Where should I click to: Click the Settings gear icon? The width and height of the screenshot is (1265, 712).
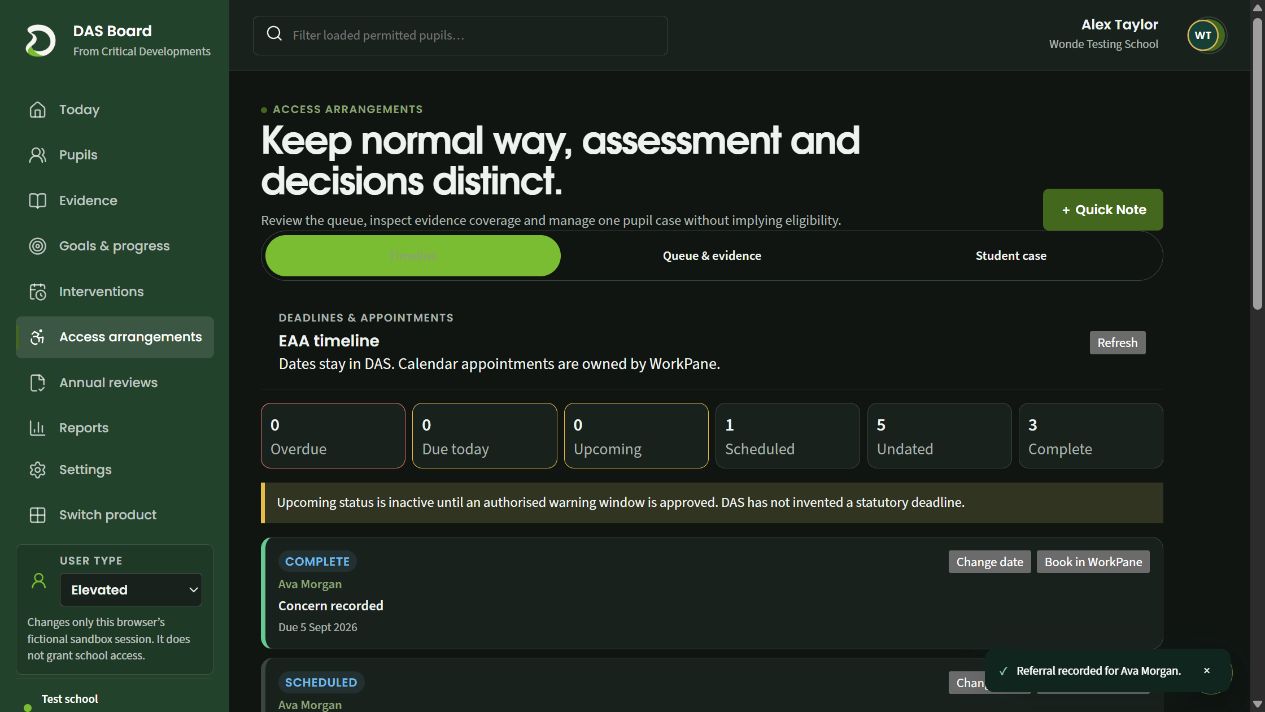pos(38,470)
